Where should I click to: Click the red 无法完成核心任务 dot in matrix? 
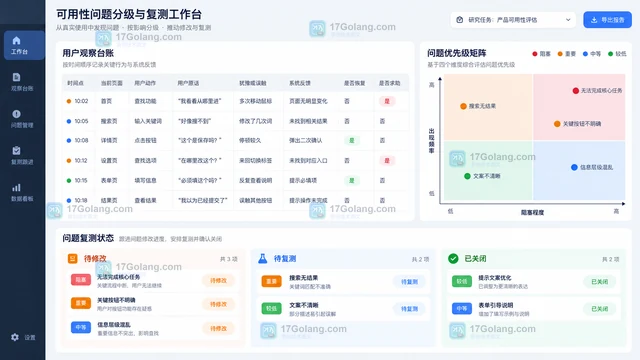576,91
